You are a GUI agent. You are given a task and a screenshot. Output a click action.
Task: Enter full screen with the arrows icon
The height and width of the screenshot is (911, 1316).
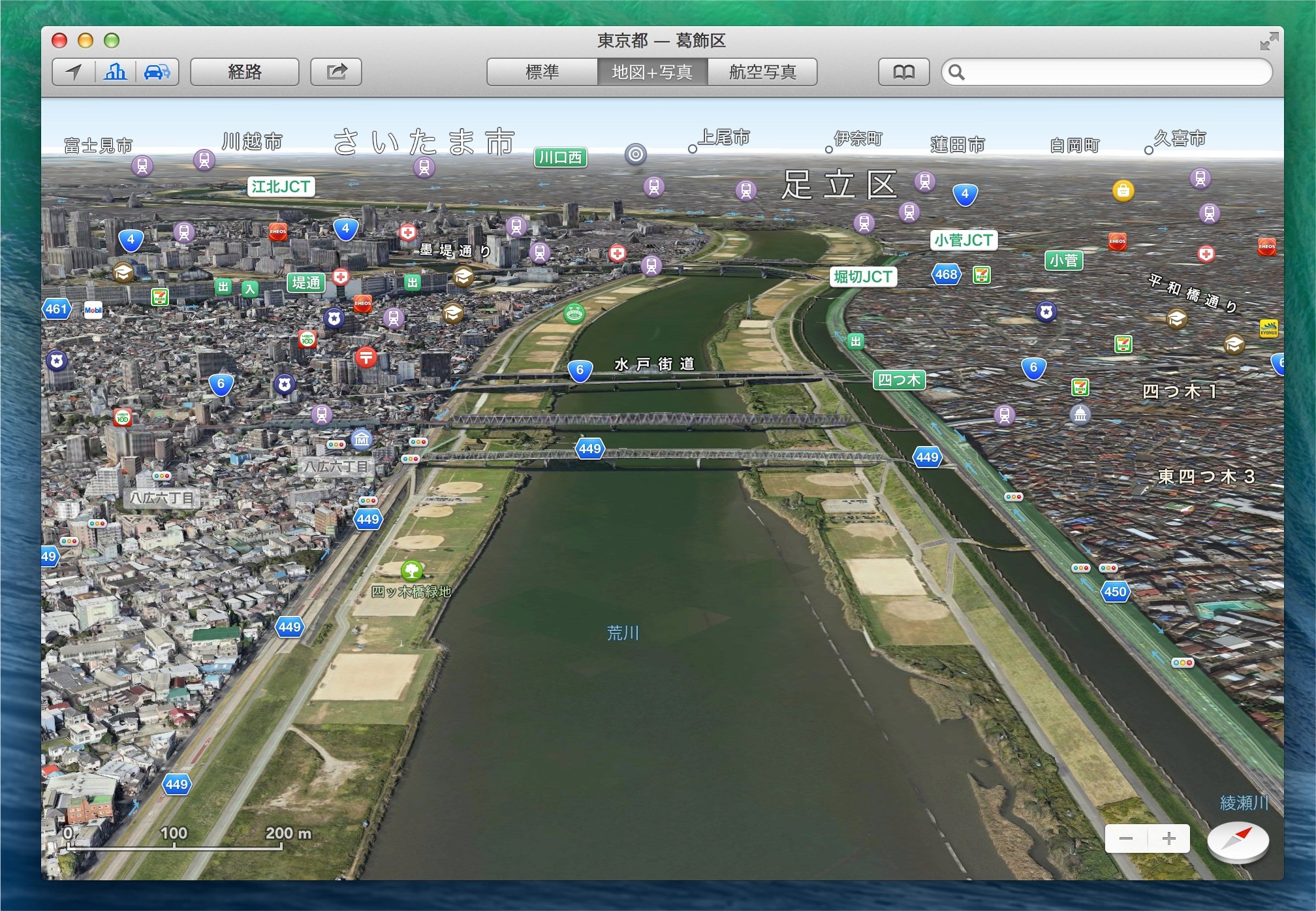coord(1268,42)
